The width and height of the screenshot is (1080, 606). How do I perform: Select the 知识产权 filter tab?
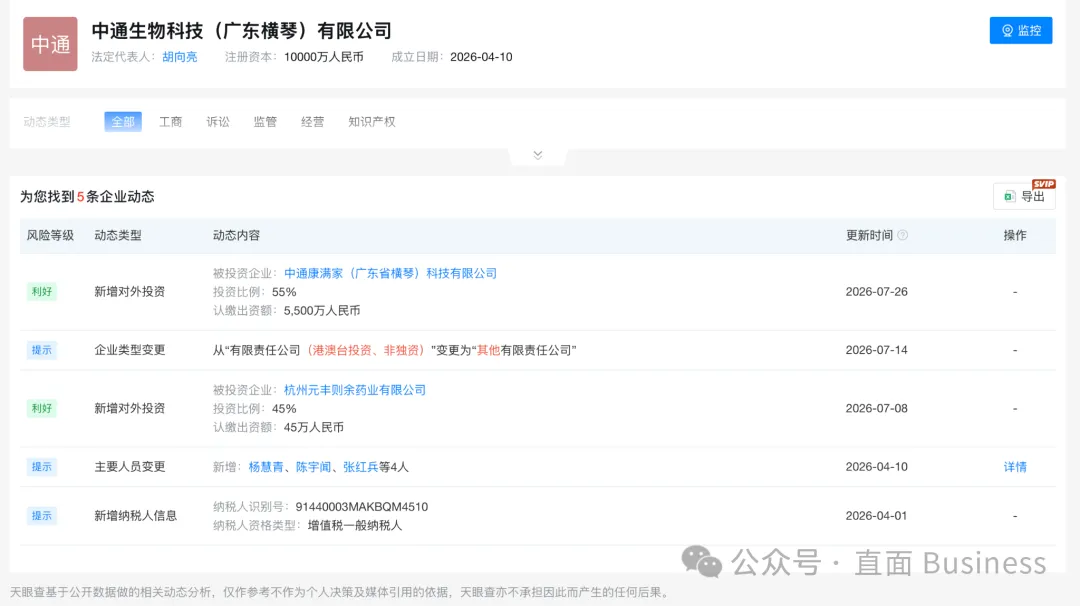click(372, 122)
